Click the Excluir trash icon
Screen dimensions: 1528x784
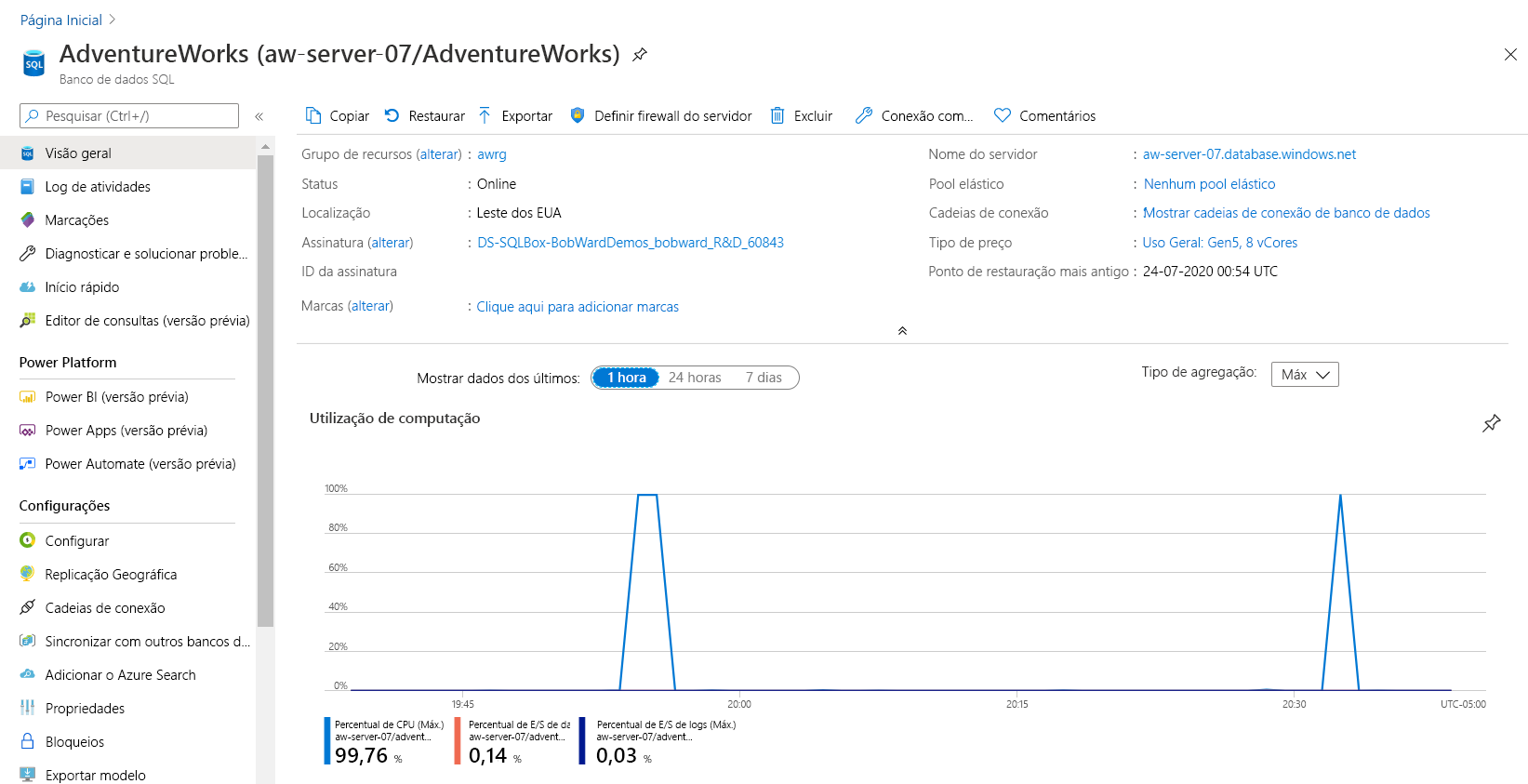coord(777,115)
